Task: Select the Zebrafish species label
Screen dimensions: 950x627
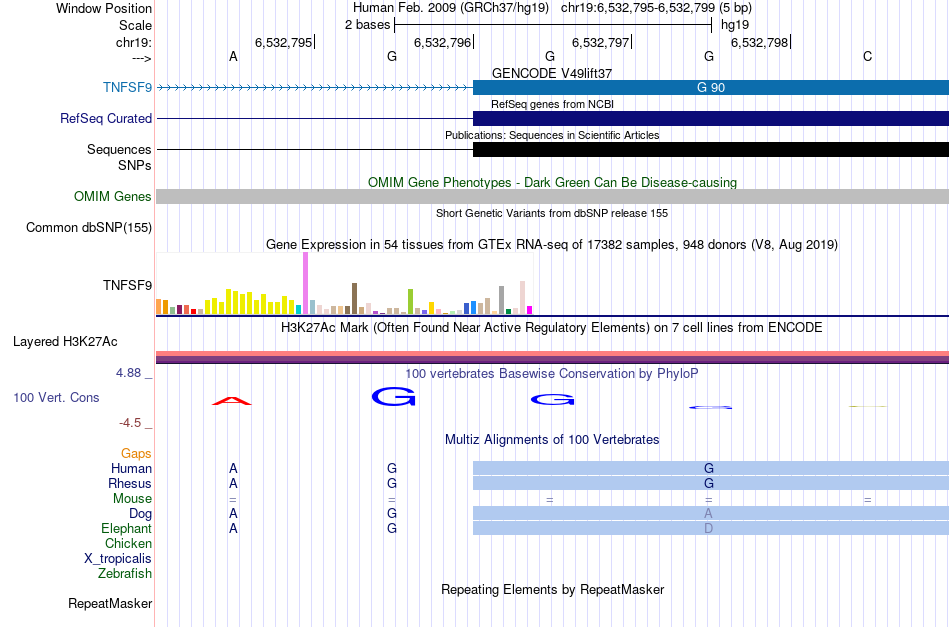Action: point(125,573)
